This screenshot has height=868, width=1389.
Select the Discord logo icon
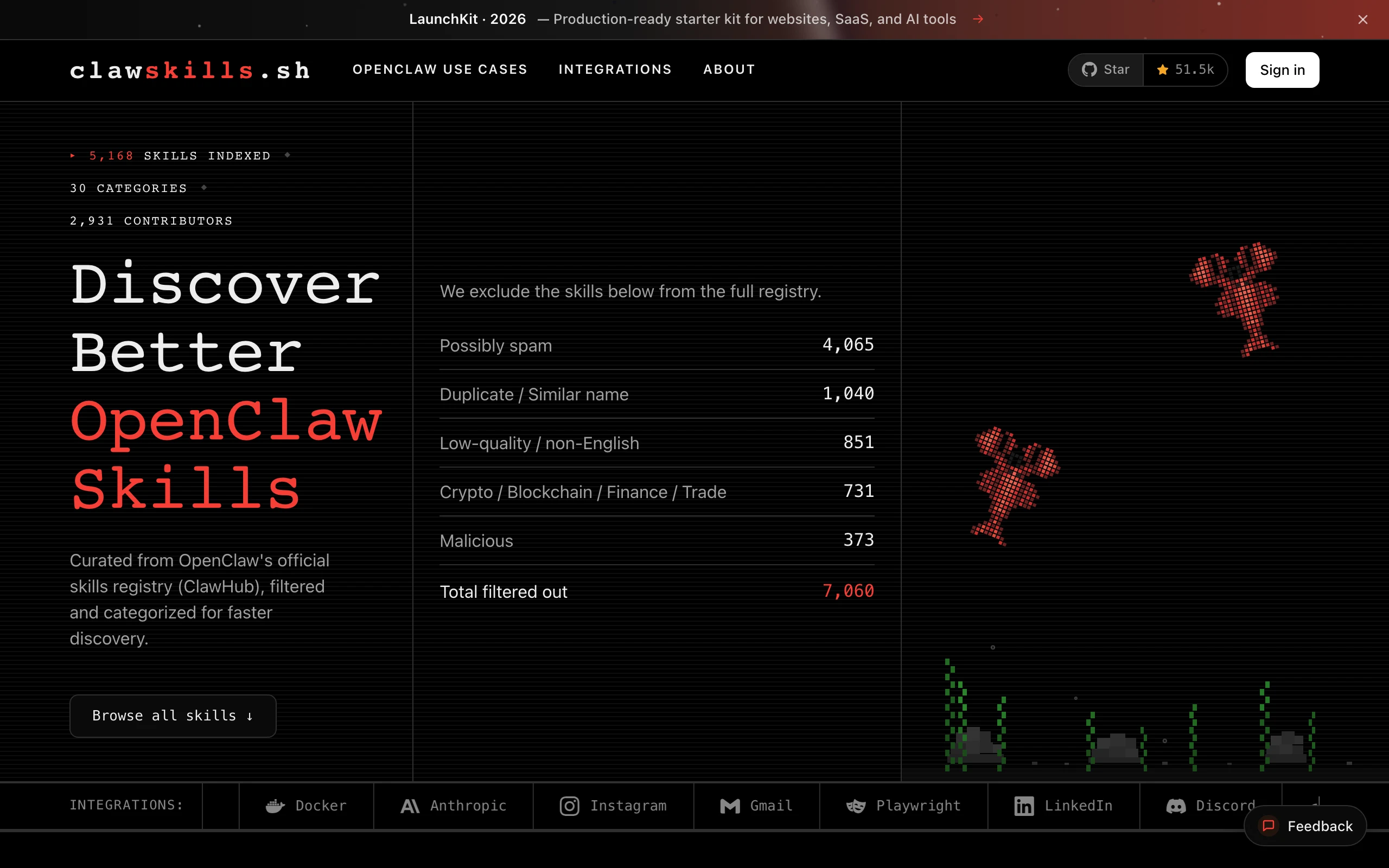tap(1176, 806)
